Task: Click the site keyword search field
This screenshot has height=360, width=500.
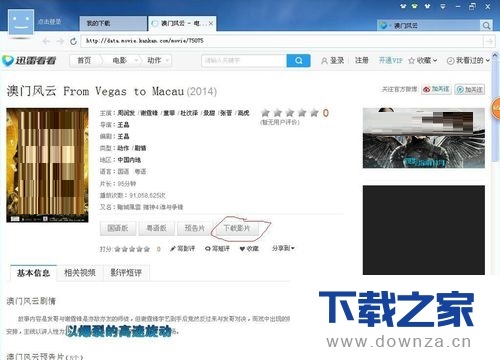Action: [x=244, y=61]
